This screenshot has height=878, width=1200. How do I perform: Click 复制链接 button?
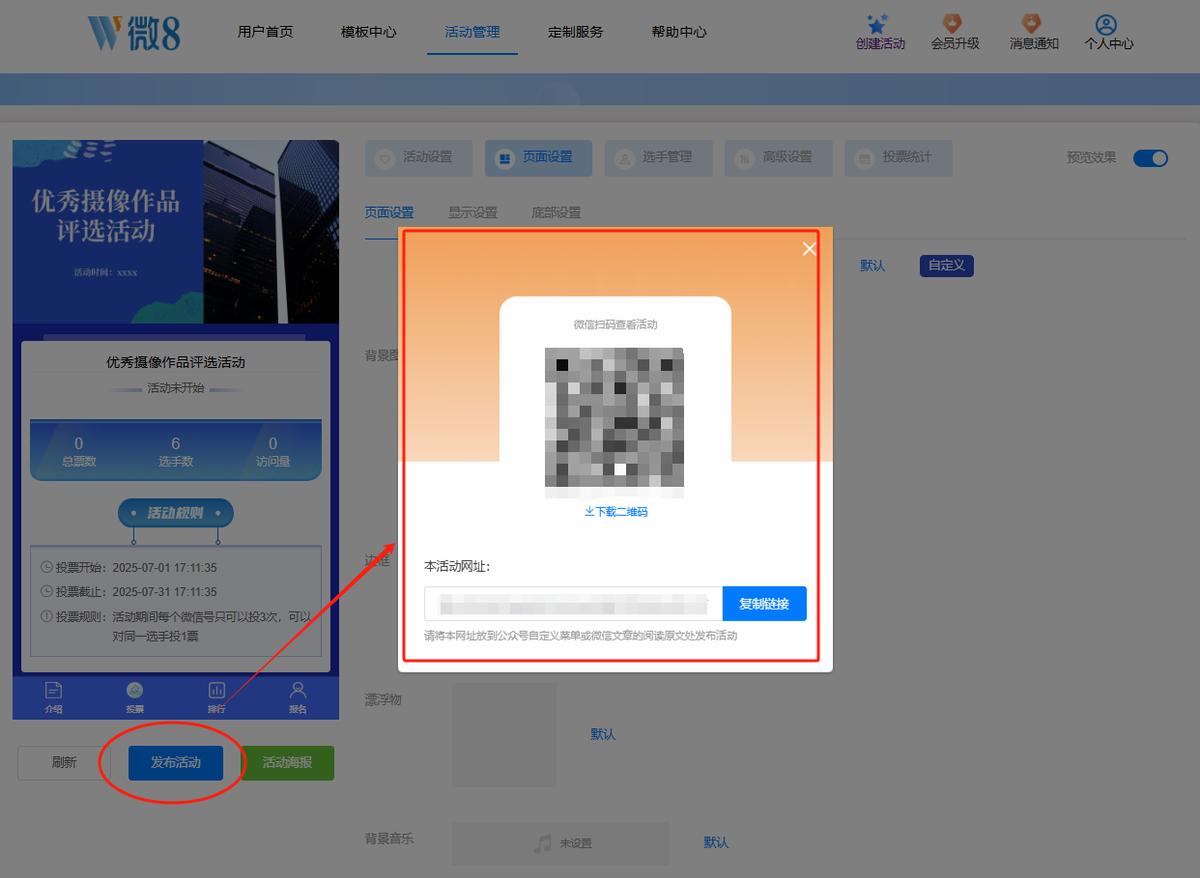pyautogui.click(x=764, y=604)
